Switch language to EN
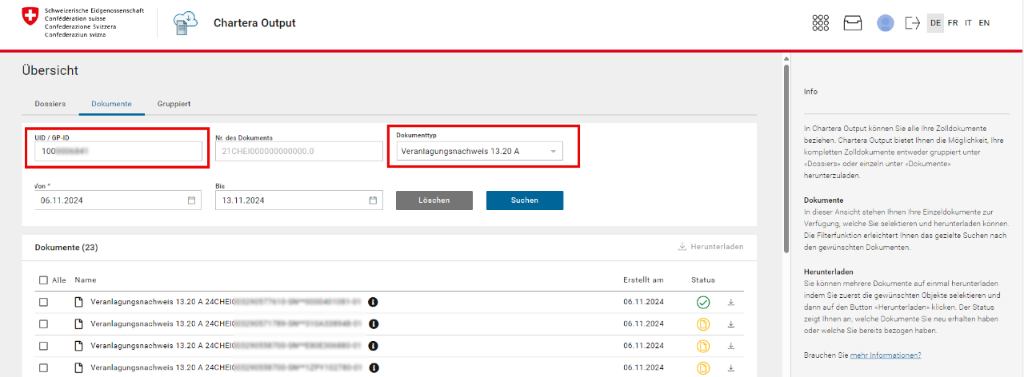The width and height of the screenshot is (1024, 377). [984, 23]
